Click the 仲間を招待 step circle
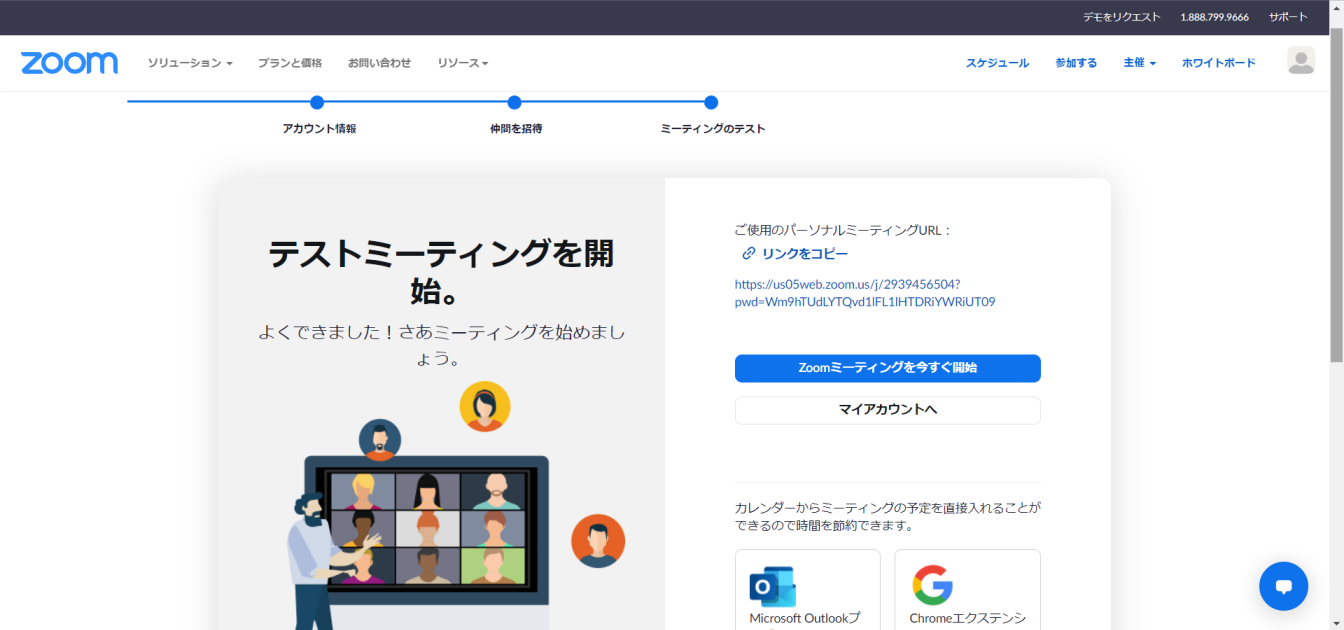The height and width of the screenshot is (630, 1344). coord(514,102)
